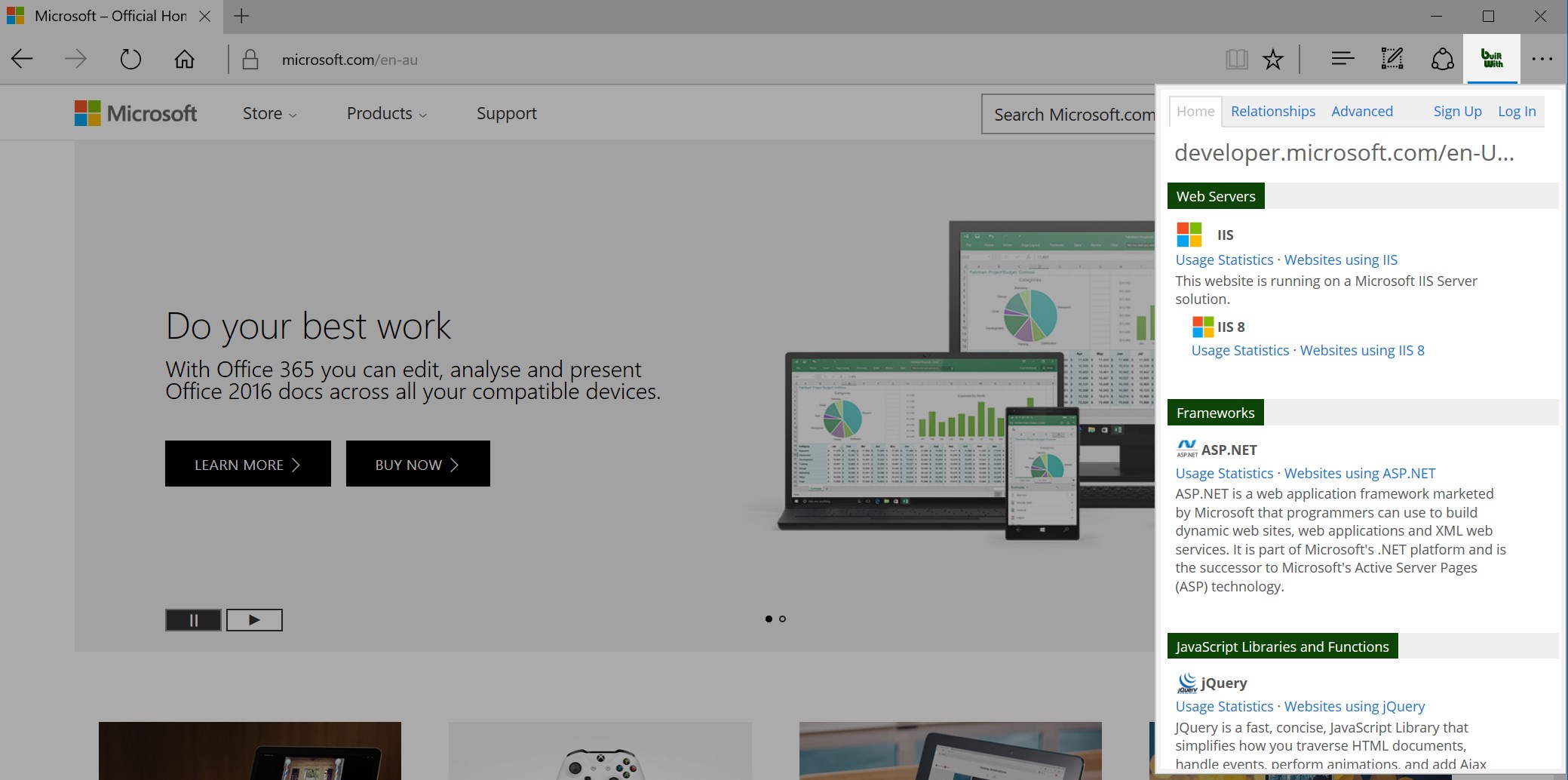
Task: Open Usage Statistics link for jQuery
Action: [x=1224, y=707]
